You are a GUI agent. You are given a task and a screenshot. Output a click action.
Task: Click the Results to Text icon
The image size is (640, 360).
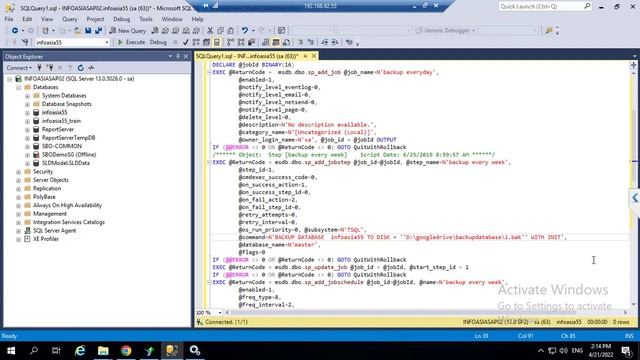click(266, 42)
